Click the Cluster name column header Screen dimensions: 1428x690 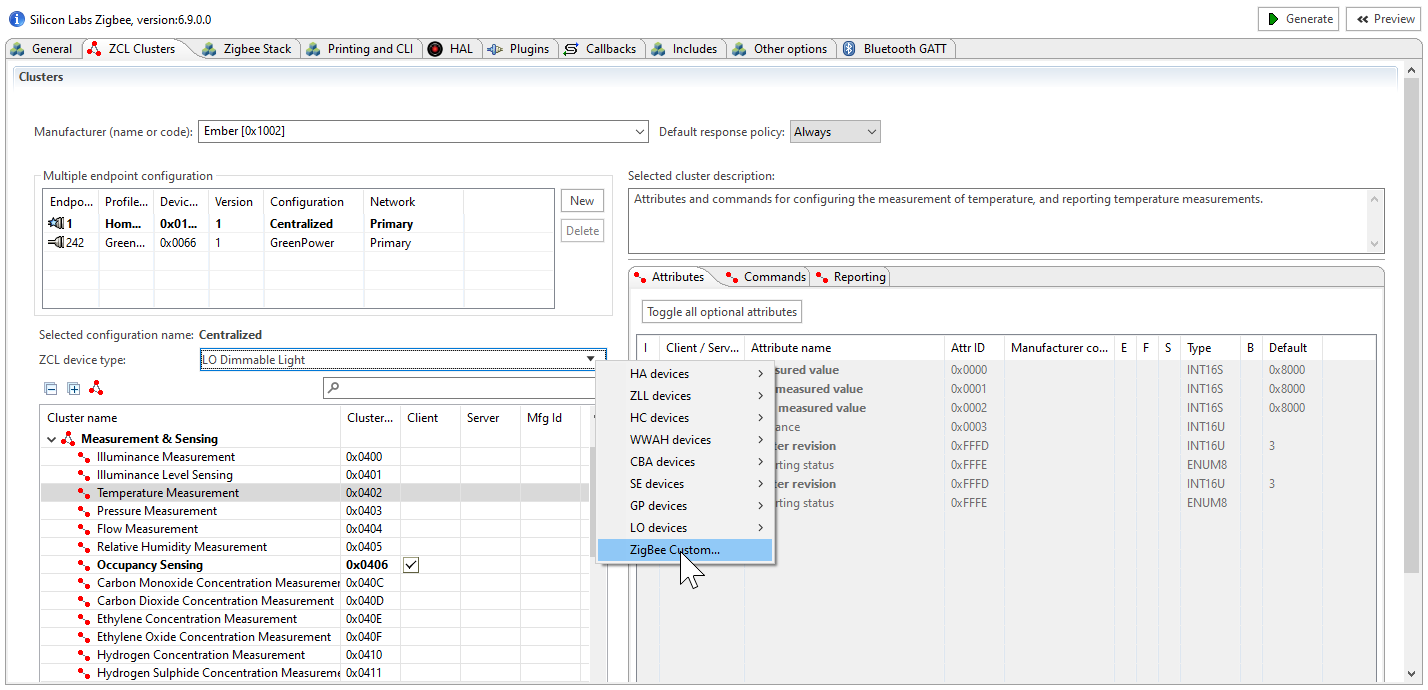pyautogui.click(x=191, y=418)
